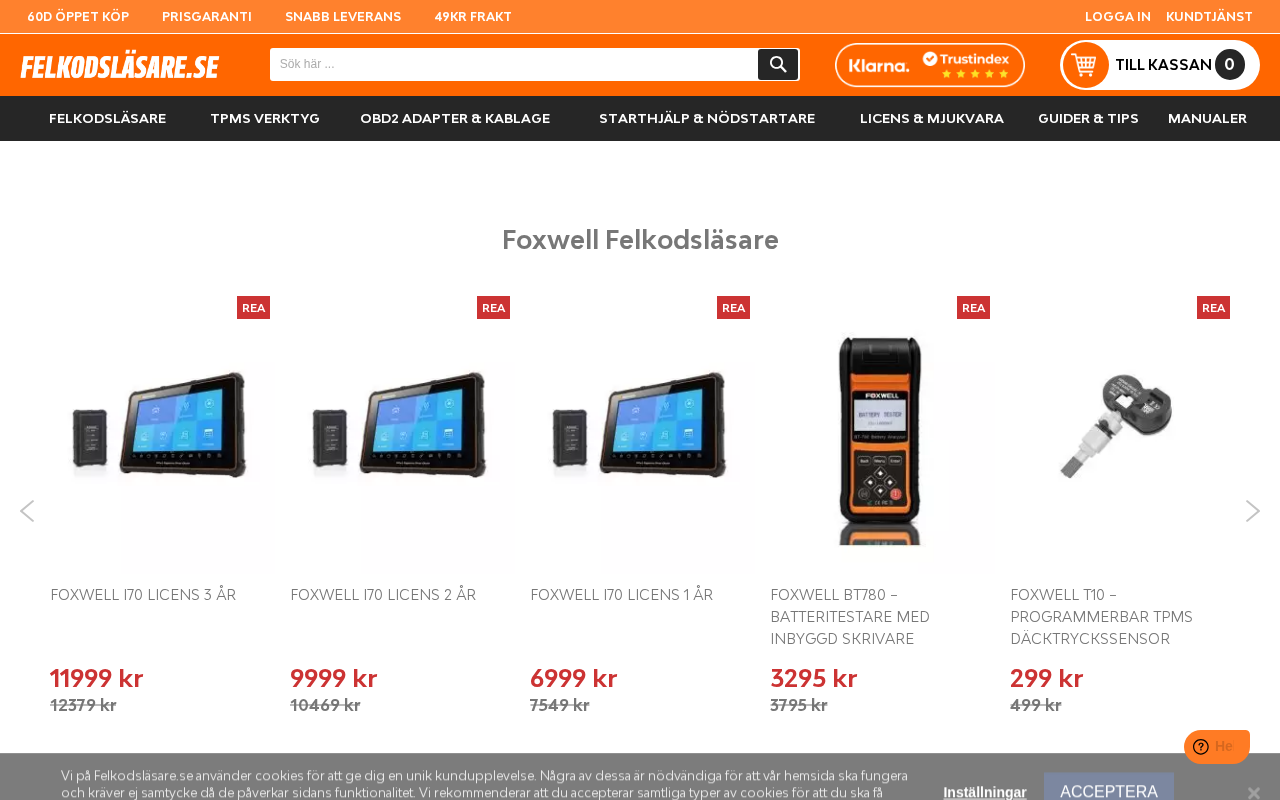The width and height of the screenshot is (1280, 800).
Task: Open Foxwell I70 Licens 3 År title
Action: [143, 595]
